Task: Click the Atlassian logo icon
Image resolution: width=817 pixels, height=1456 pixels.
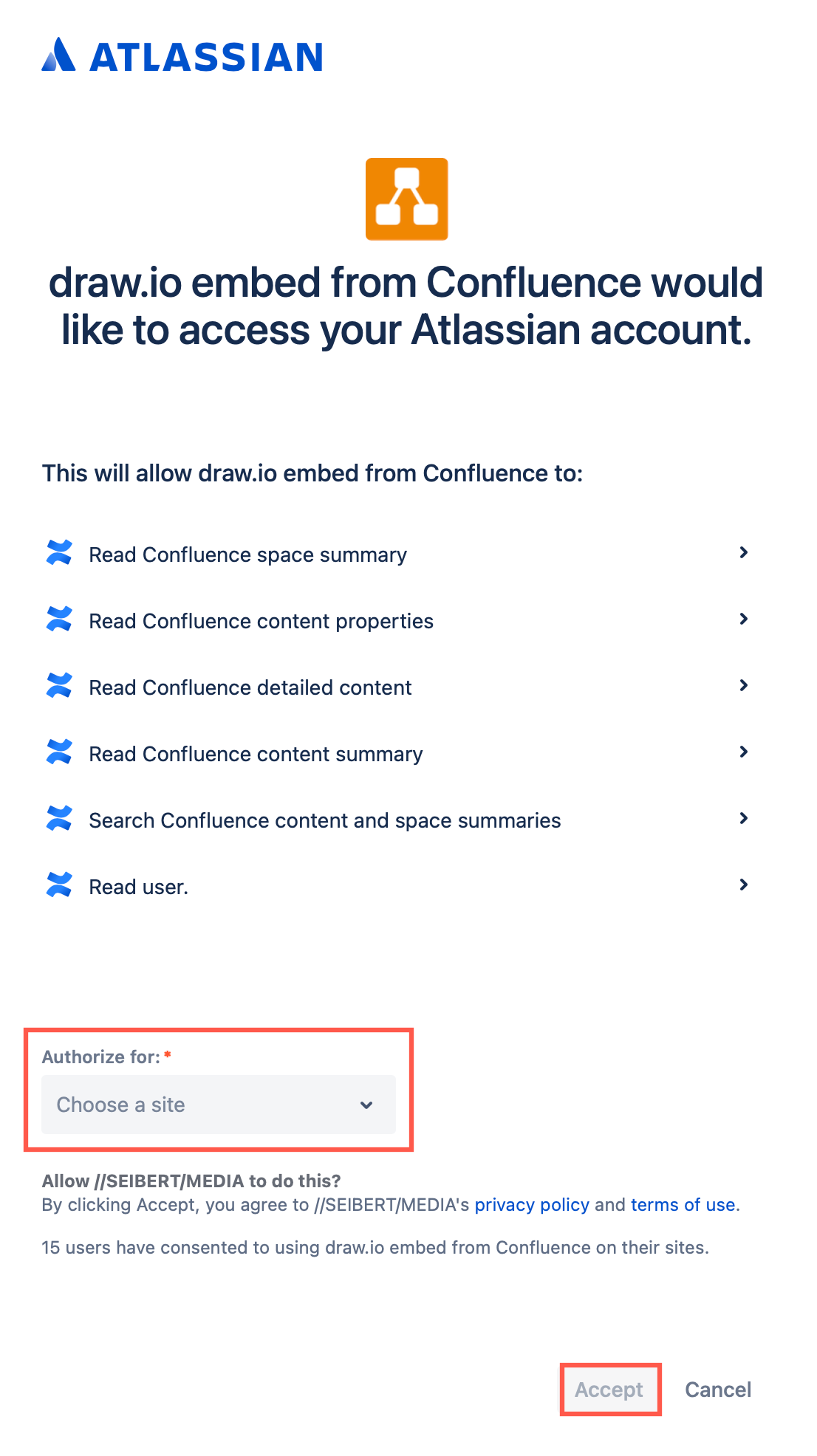Action: click(x=58, y=56)
